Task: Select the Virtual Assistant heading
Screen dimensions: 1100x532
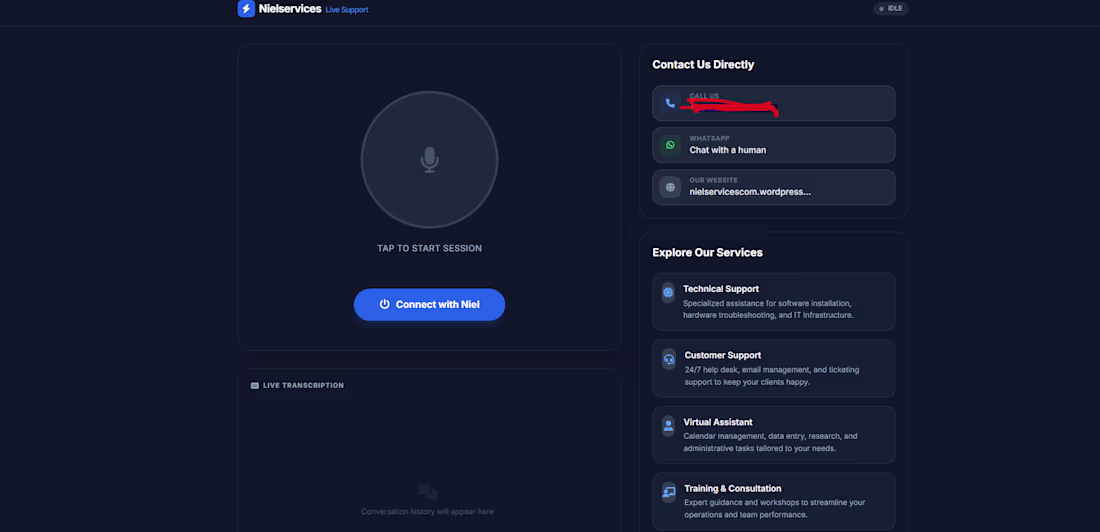Action: tap(718, 423)
